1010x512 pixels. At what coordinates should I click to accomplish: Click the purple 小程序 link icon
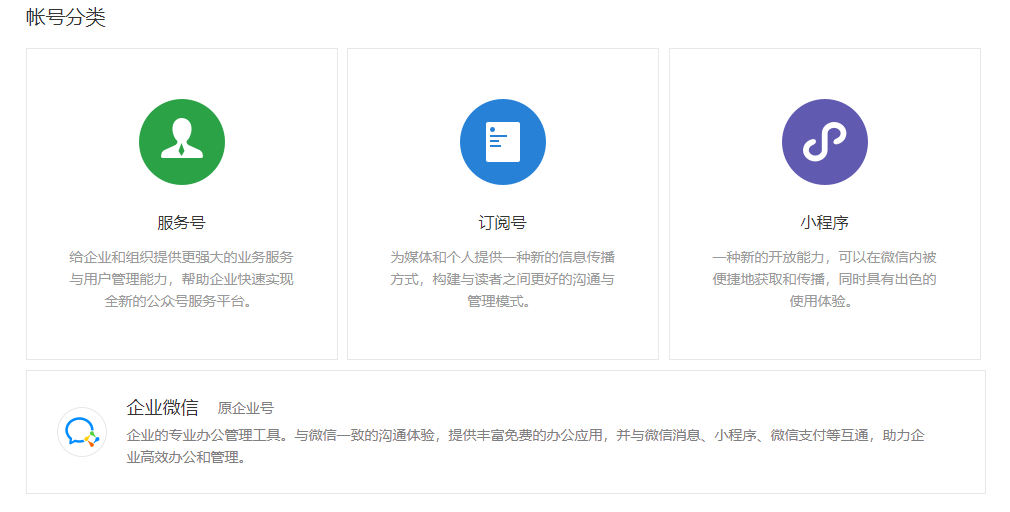pyautogui.click(x=824, y=142)
